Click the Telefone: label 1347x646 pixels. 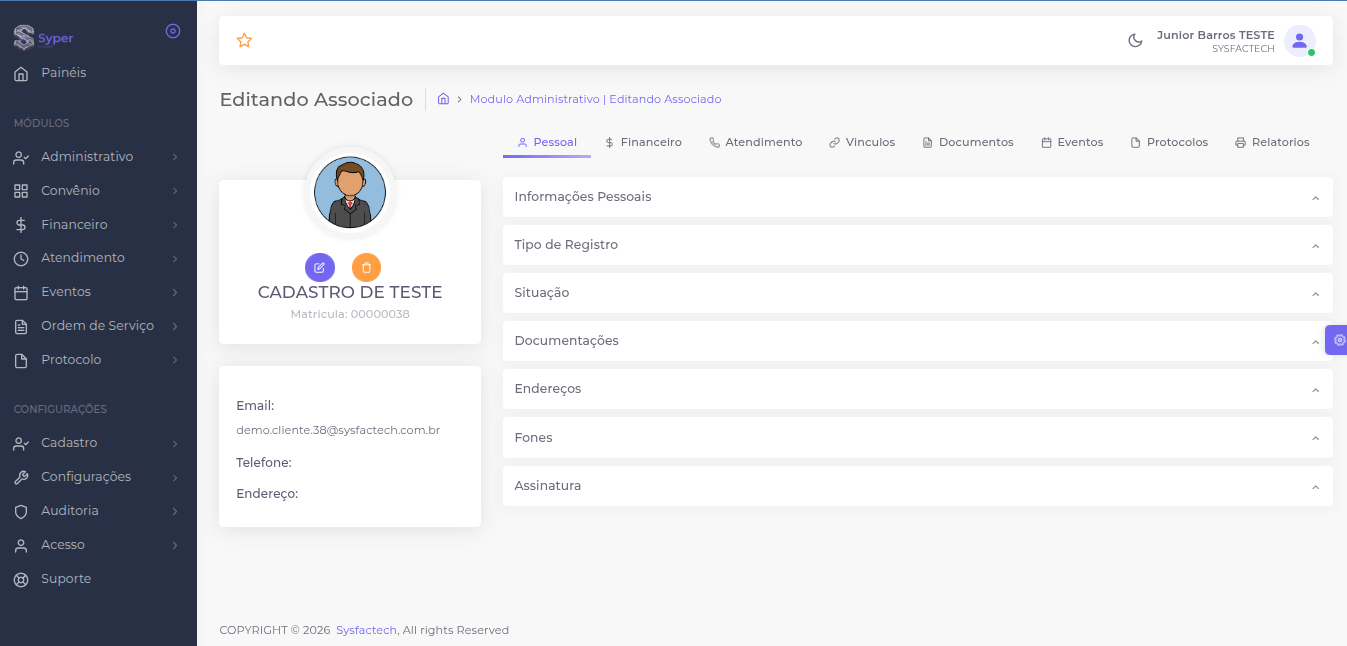click(264, 463)
